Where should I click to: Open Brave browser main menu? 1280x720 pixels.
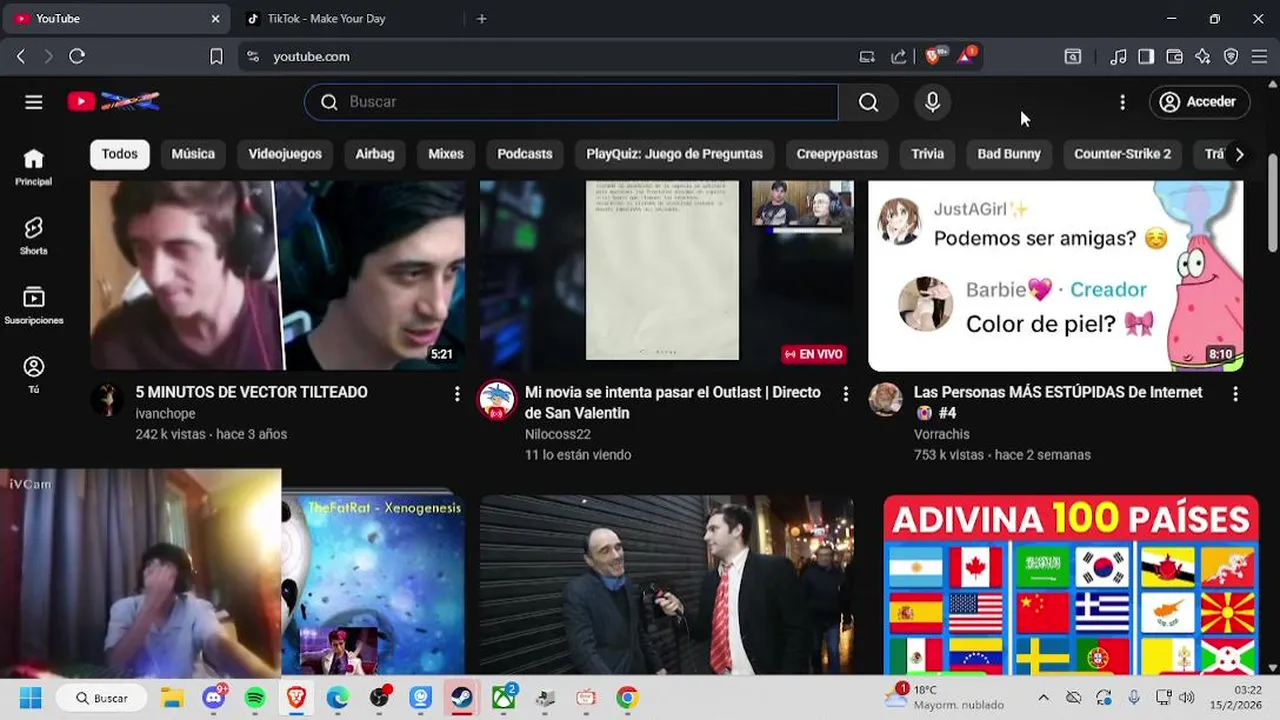tap(1259, 57)
